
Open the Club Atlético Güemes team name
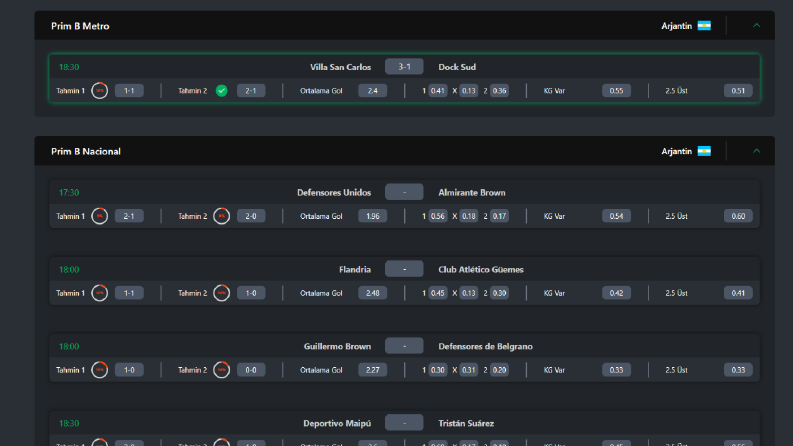coord(481,270)
